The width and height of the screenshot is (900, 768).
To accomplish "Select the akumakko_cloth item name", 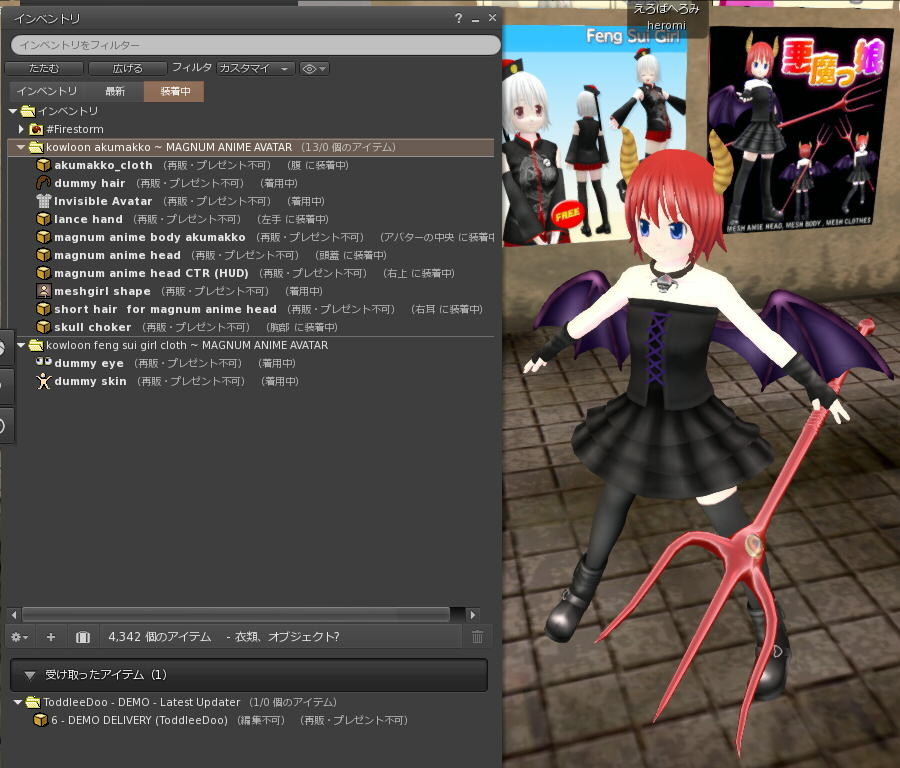I will [x=103, y=165].
